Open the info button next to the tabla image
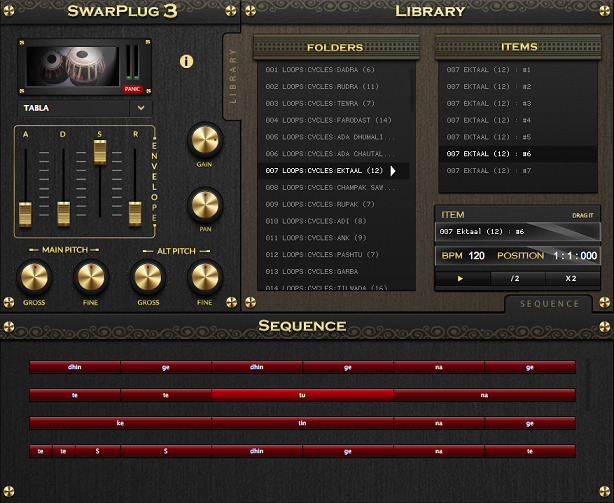This screenshot has width=614, height=503. [186, 61]
